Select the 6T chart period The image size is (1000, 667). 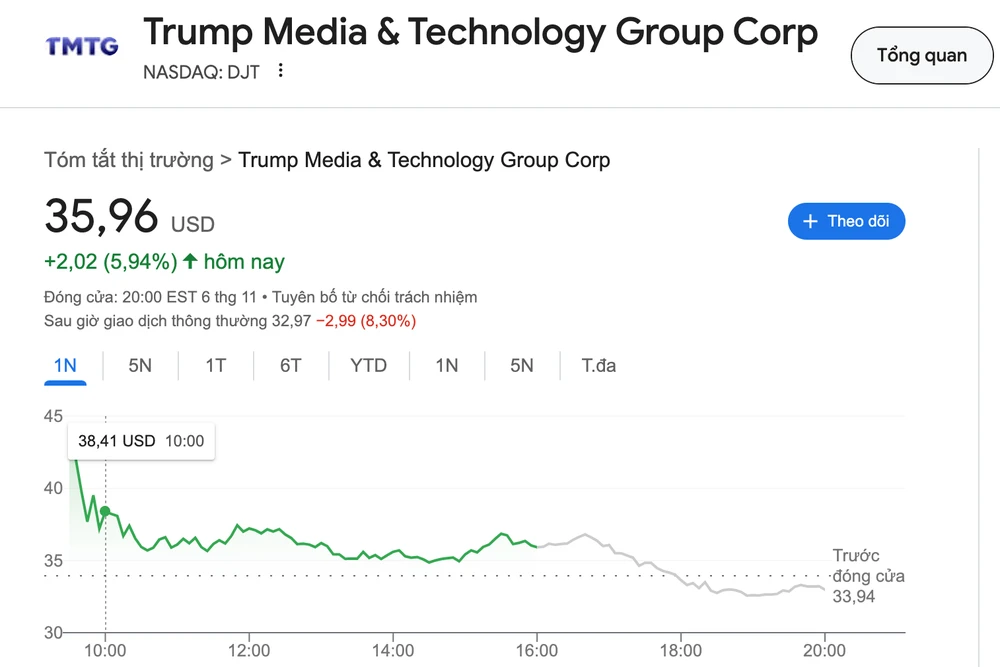click(290, 366)
